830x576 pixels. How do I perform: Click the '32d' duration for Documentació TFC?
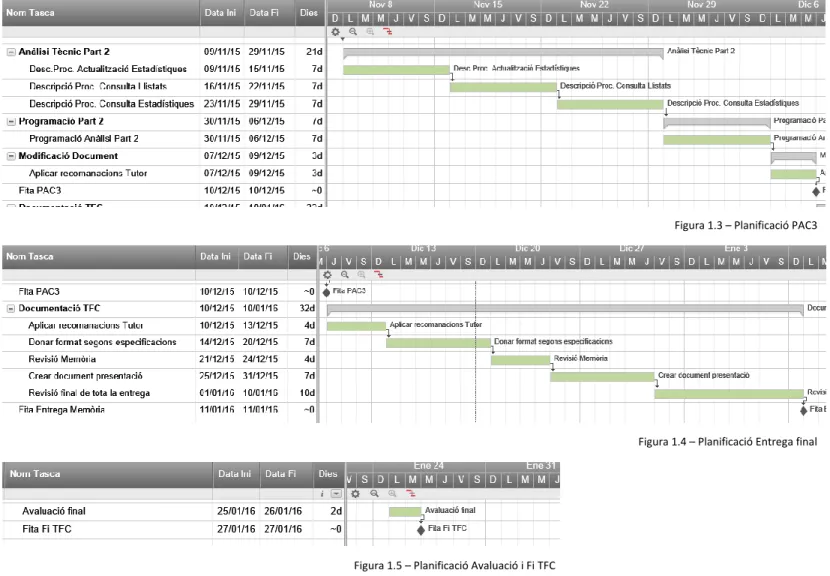coord(307,308)
